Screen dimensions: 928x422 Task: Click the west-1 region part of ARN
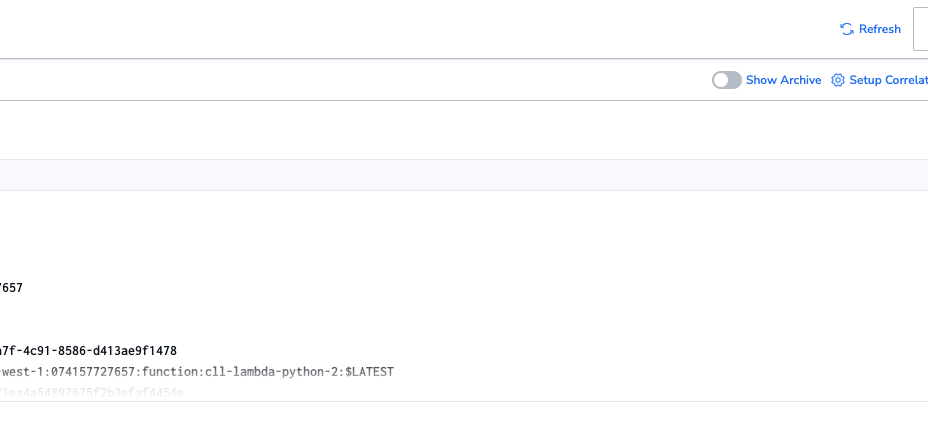(x=22, y=372)
